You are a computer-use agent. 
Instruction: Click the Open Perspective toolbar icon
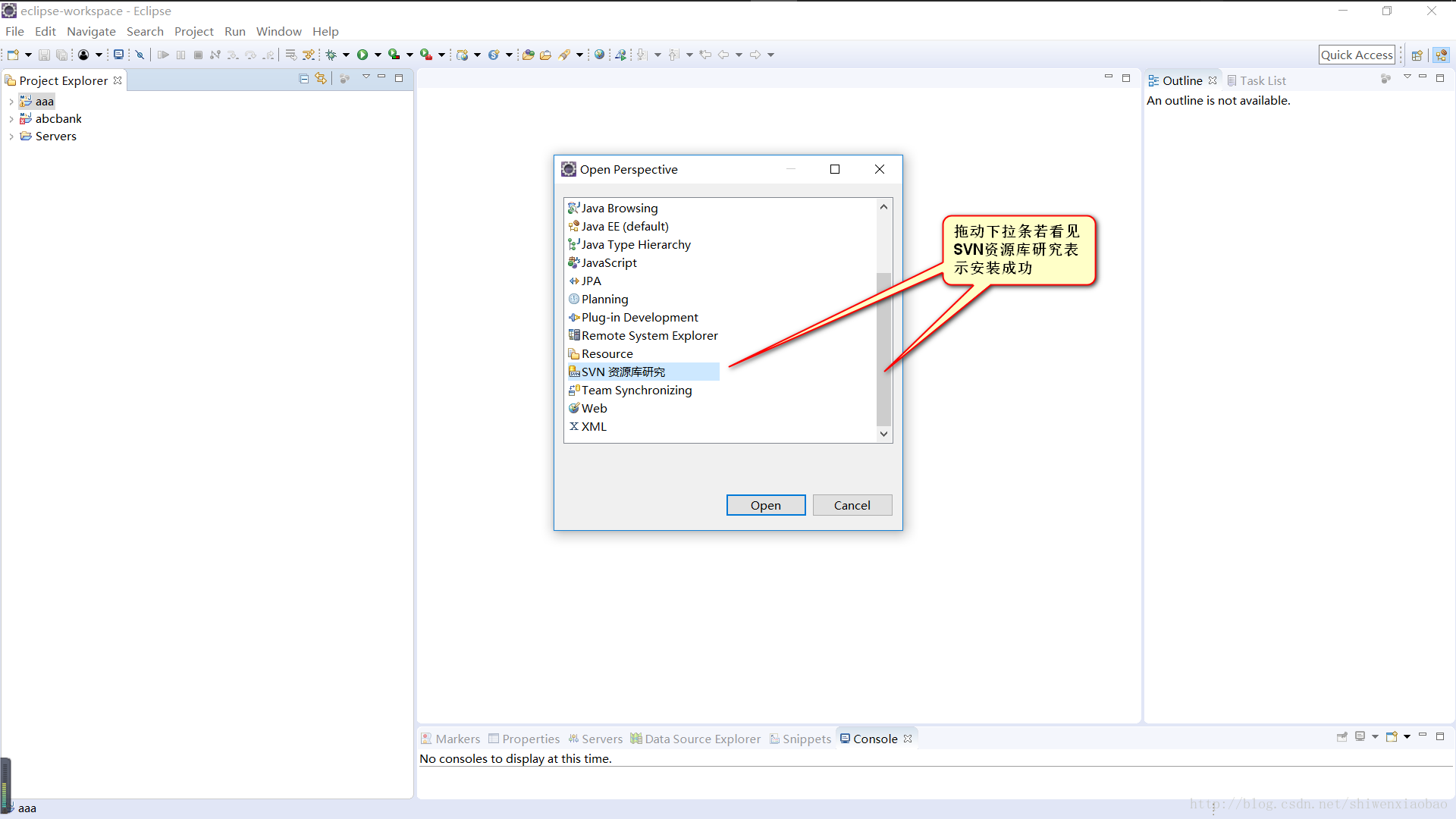[x=1417, y=55]
